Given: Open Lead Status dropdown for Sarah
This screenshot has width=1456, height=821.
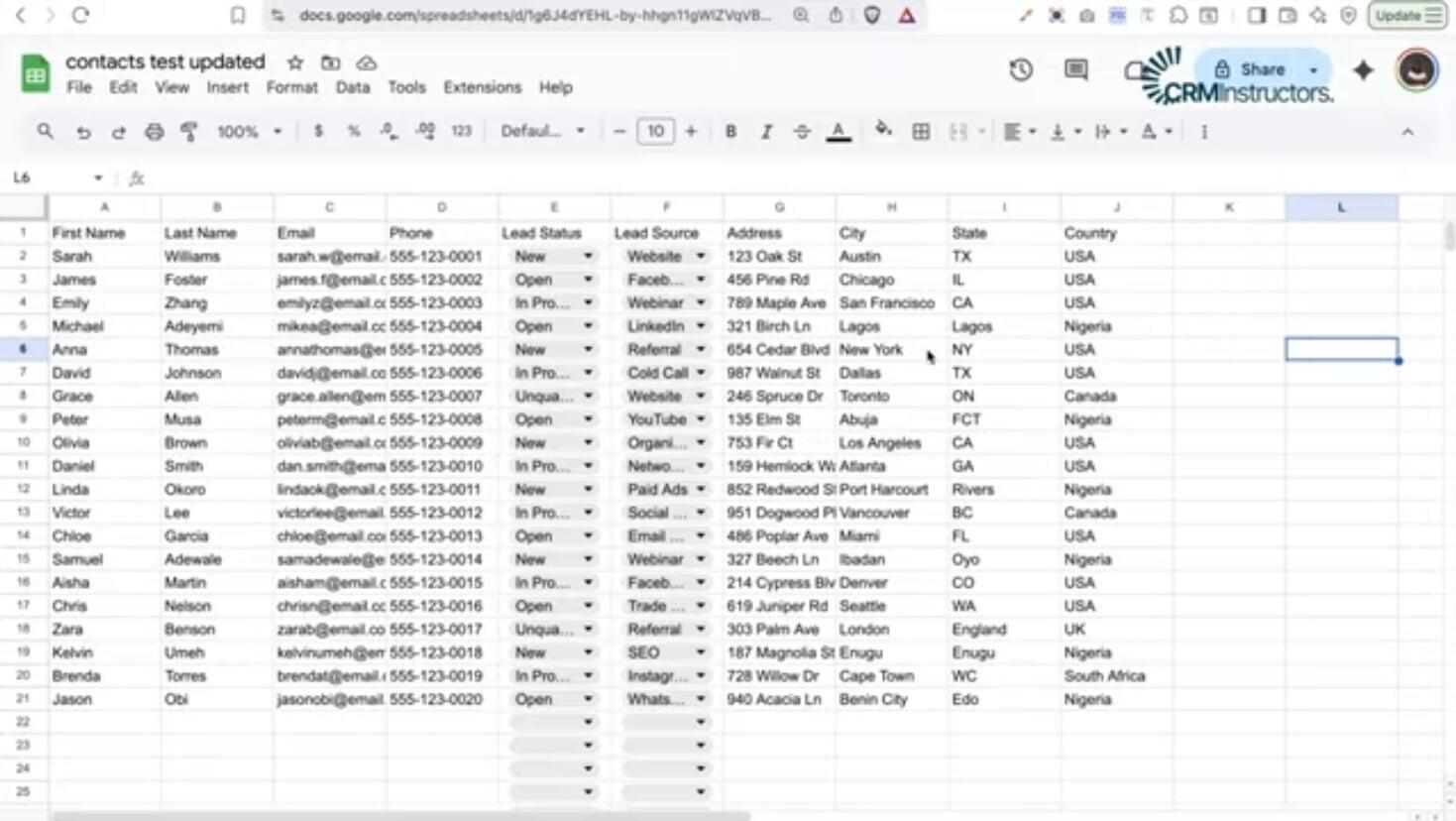Looking at the screenshot, I should pyautogui.click(x=588, y=257).
